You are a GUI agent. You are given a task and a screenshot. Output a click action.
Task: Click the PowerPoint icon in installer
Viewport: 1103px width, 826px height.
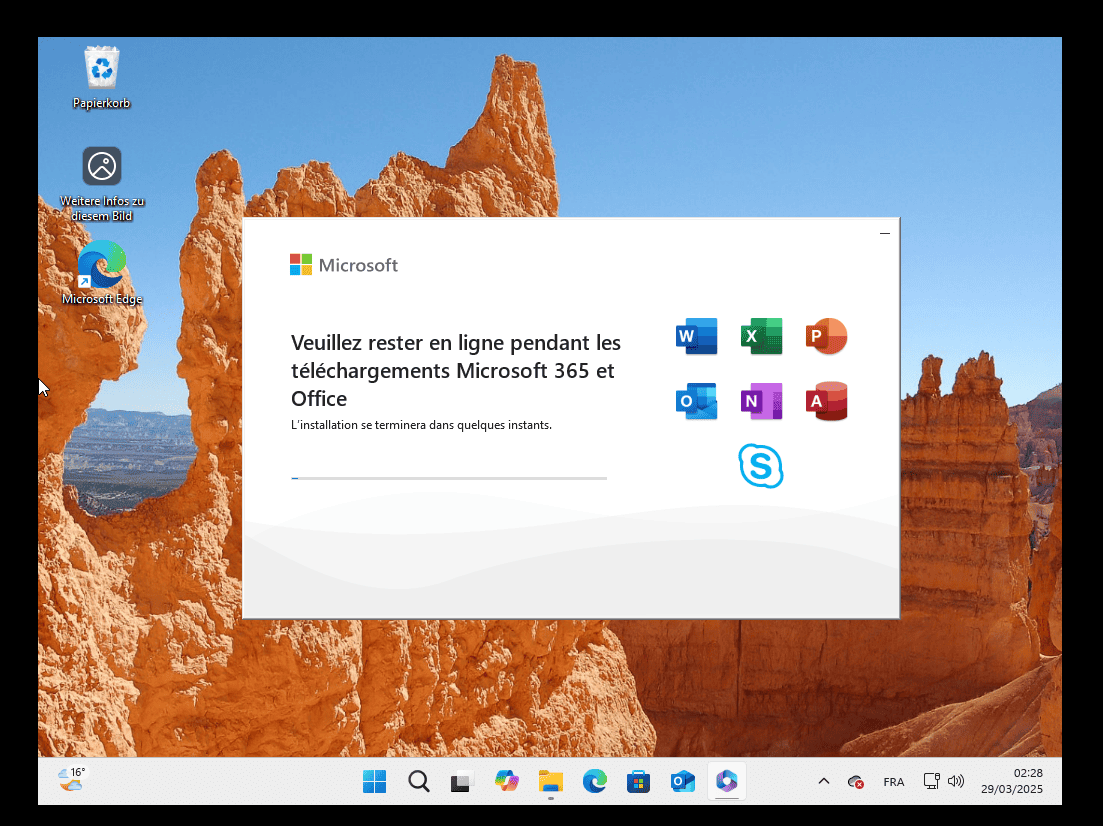[826, 336]
